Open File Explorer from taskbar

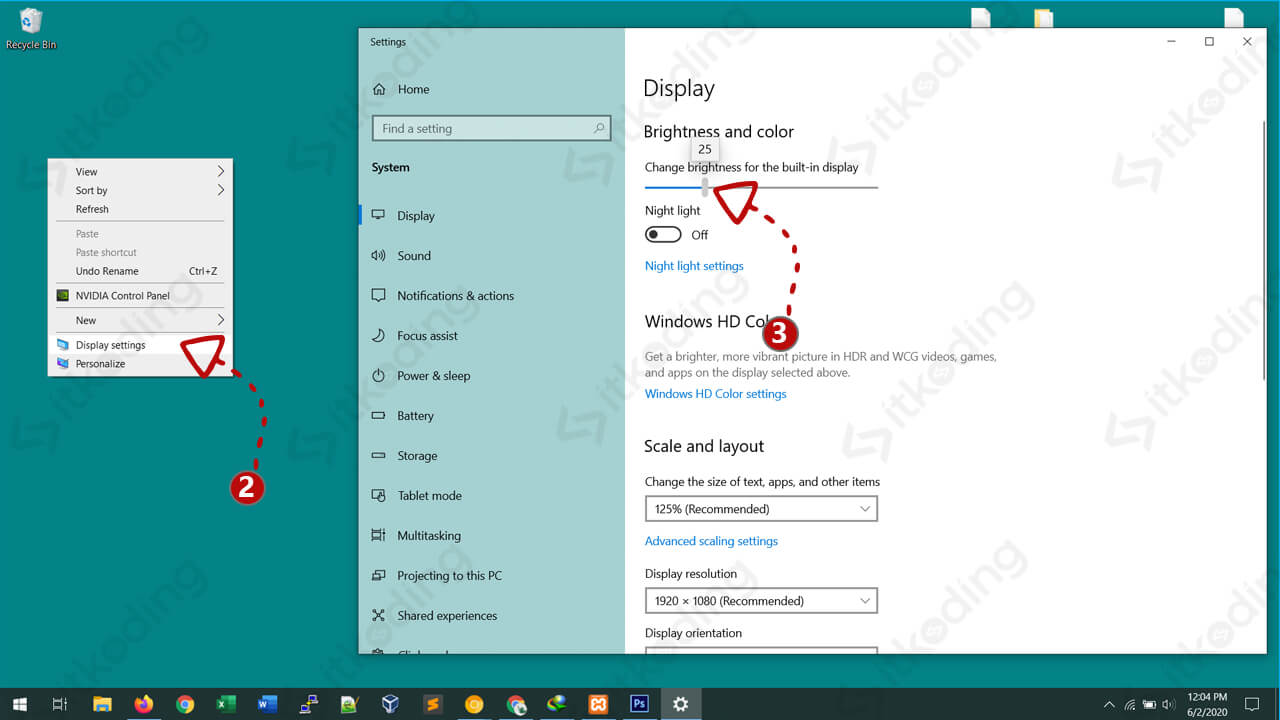102,704
